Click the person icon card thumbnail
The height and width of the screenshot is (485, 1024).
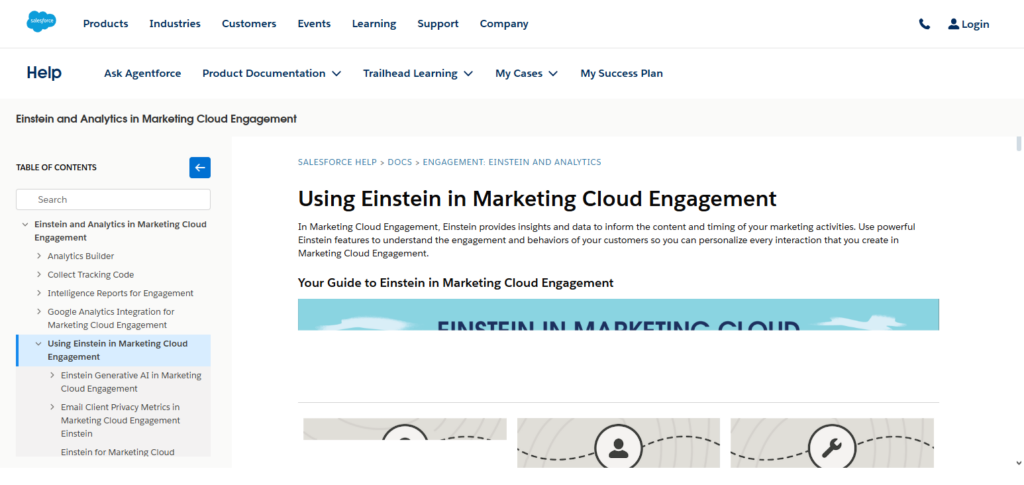618,443
